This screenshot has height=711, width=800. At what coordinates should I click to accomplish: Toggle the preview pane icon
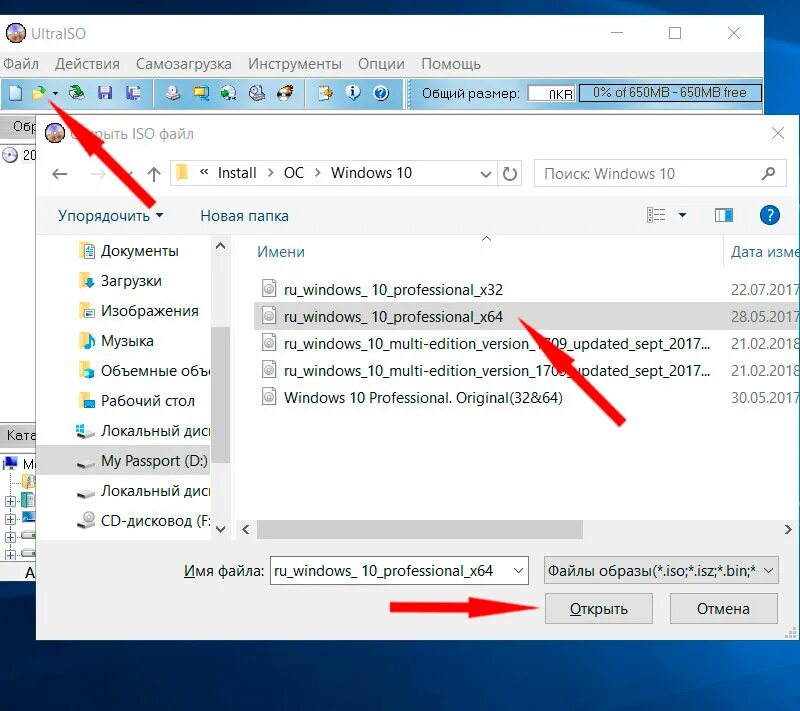coord(723,215)
